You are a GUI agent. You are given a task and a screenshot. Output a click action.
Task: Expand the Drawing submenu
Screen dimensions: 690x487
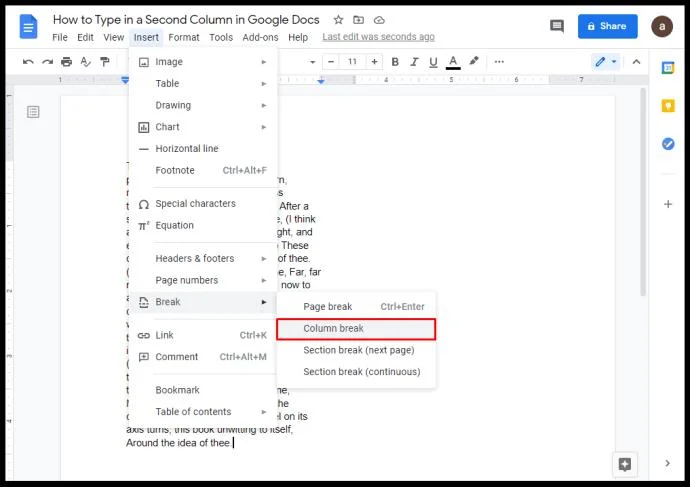tap(203, 106)
